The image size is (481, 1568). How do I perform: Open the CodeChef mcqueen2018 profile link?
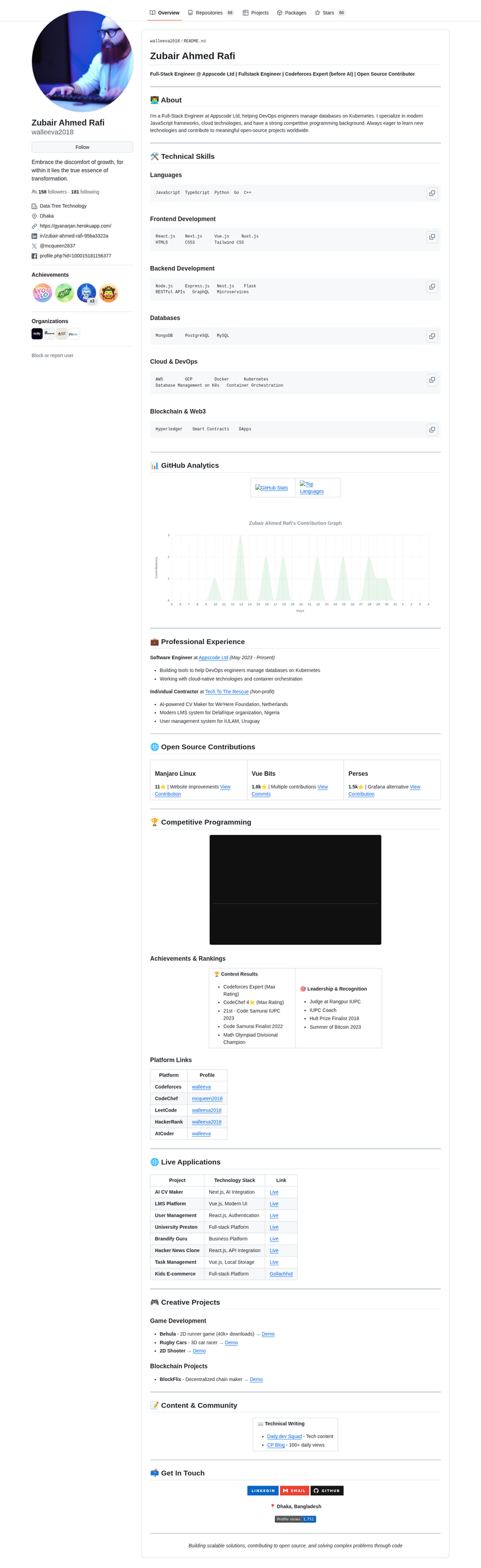coord(207,1099)
